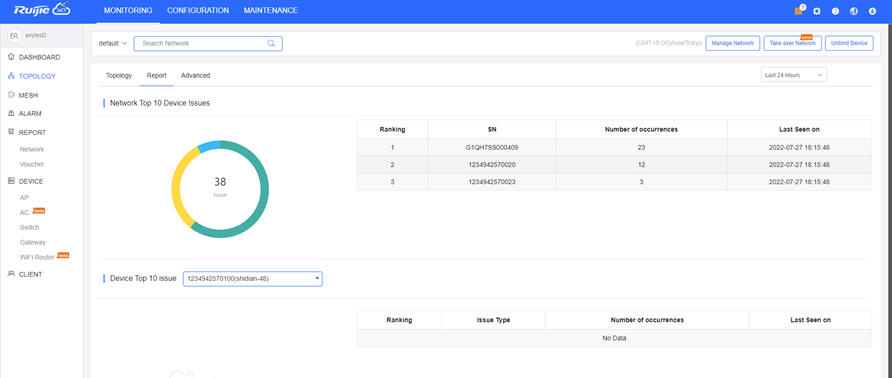This screenshot has width=892, height=378.
Task: Open Network under Report in sidebar
Action: [x=32, y=149]
